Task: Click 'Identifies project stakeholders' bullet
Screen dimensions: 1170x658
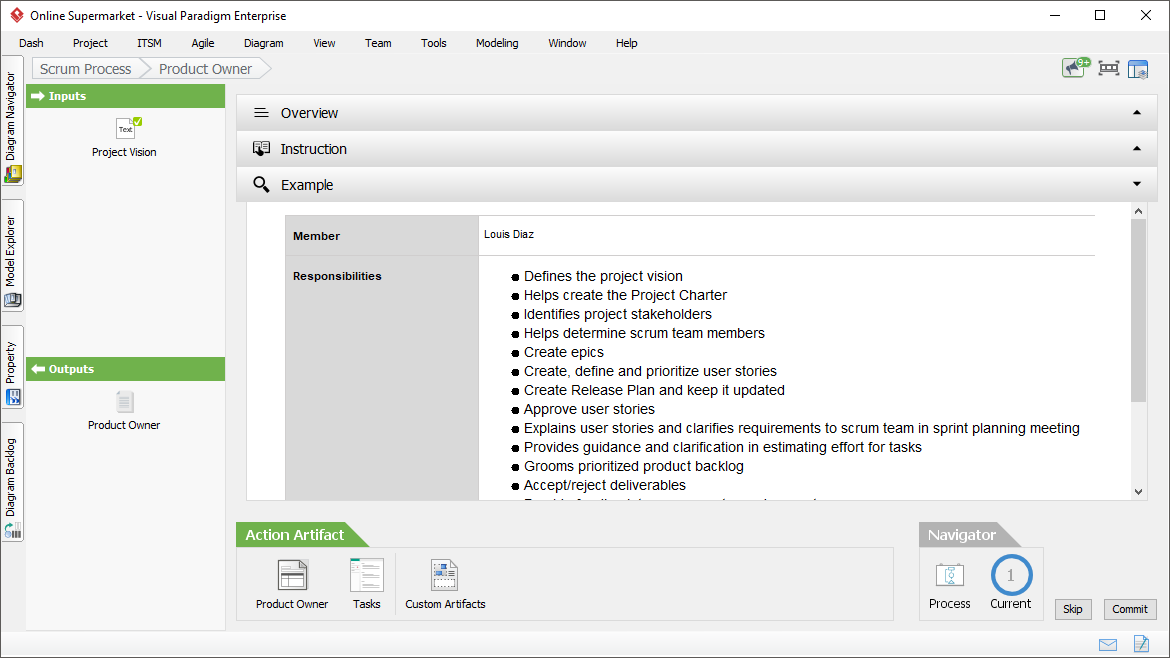Action: click(617, 314)
